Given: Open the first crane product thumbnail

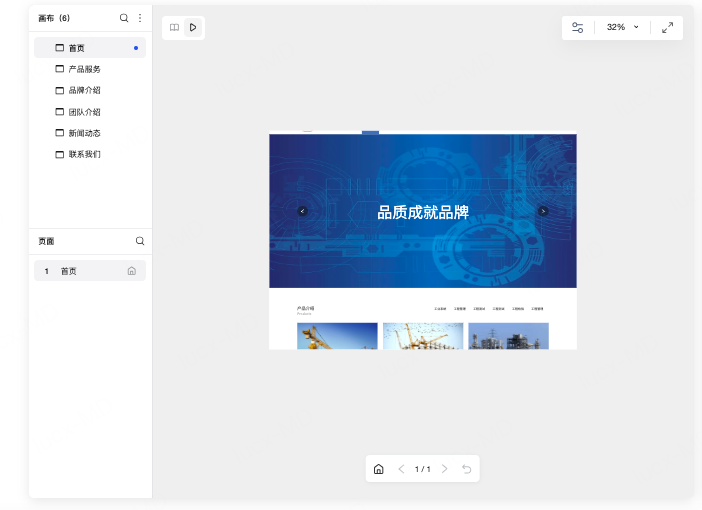Looking at the screenshot, I should [337, 336].
